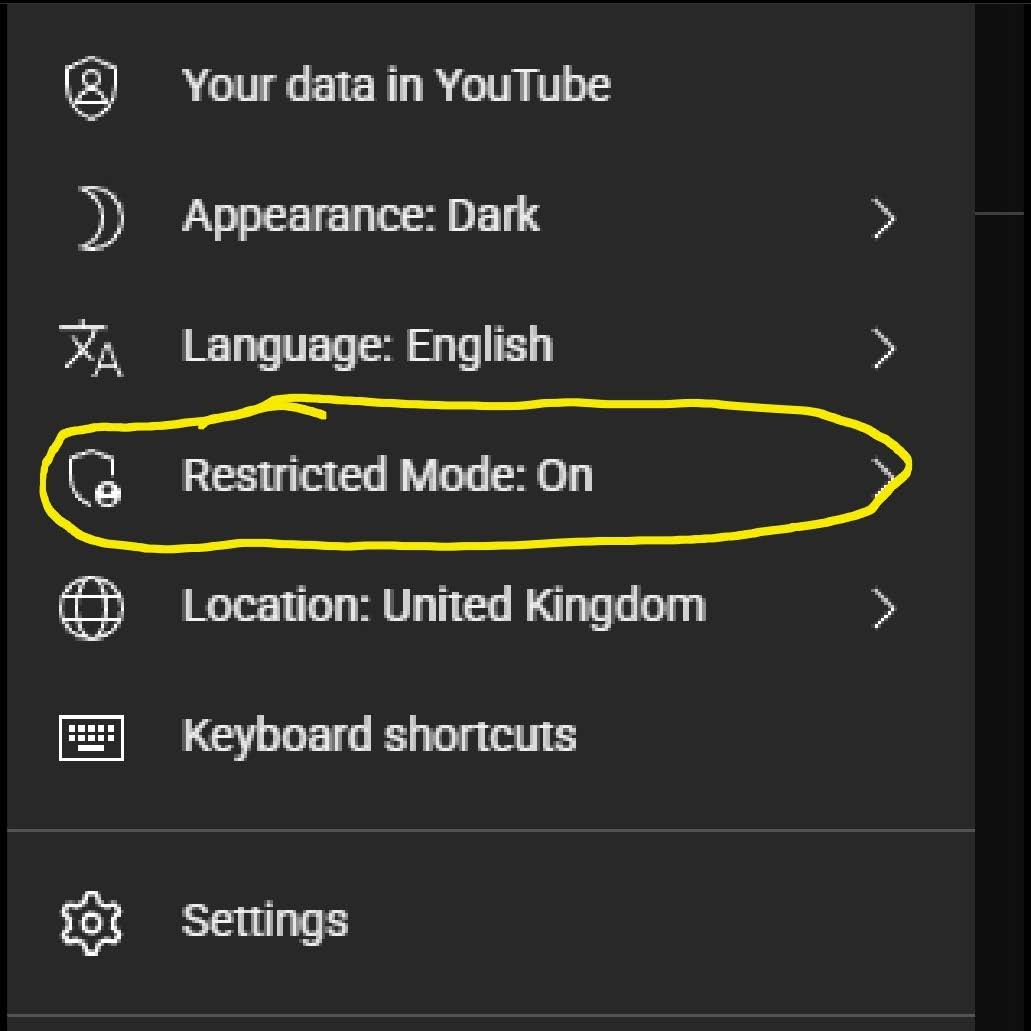Go to Settings via its text label
This screenshot has height=1031, width=1031.
tap(265, 920)
